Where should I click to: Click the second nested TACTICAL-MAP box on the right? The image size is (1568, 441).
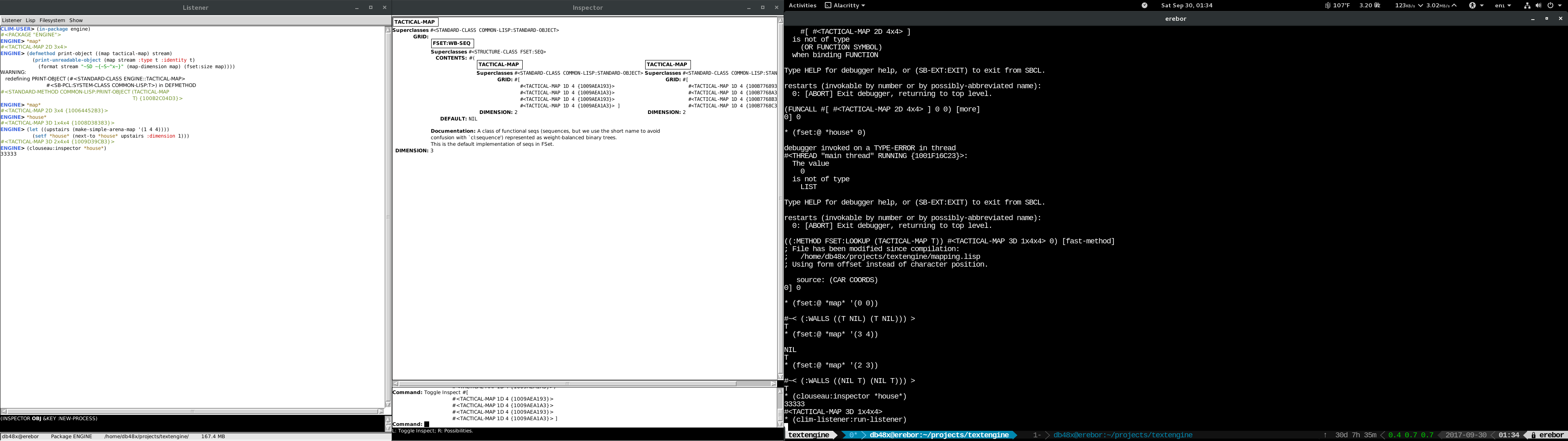(x=668, y=65)
